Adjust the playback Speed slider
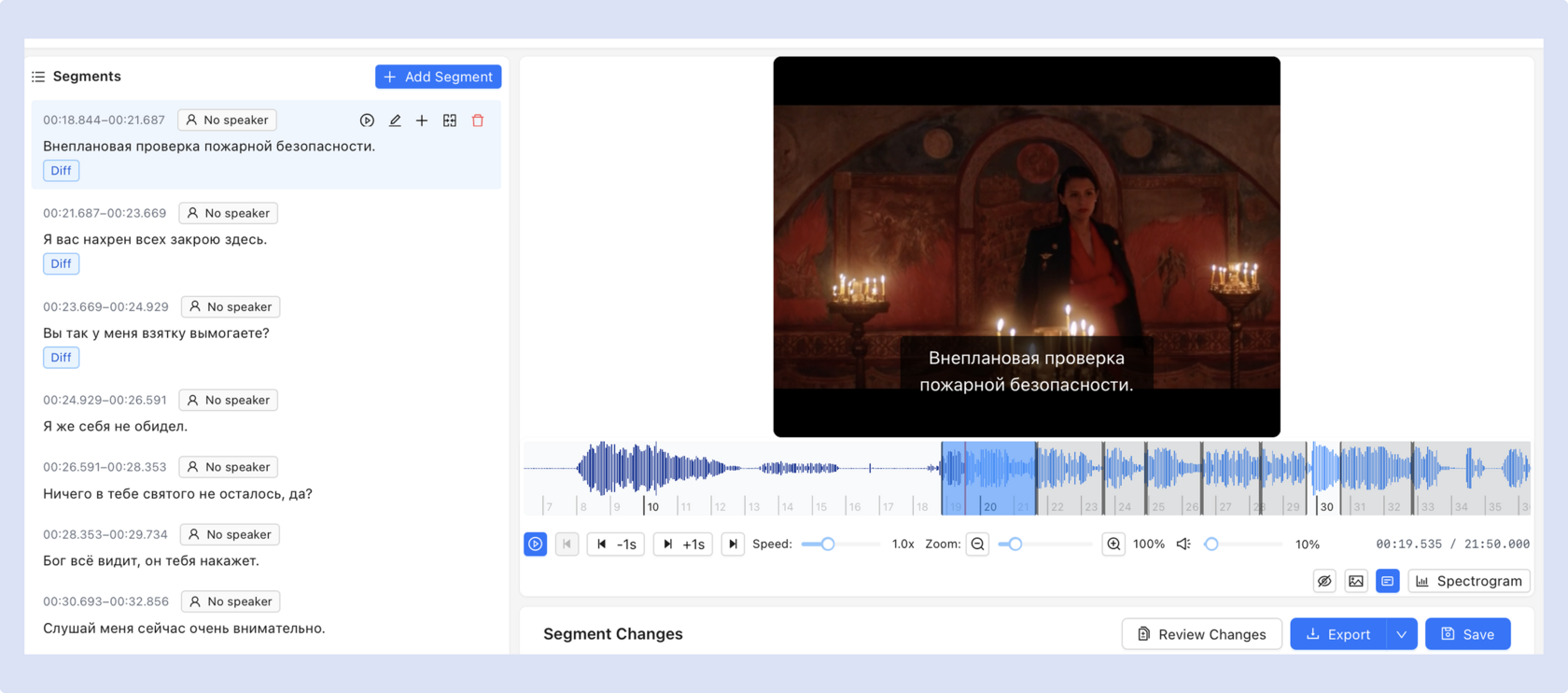 click(827, 544)
